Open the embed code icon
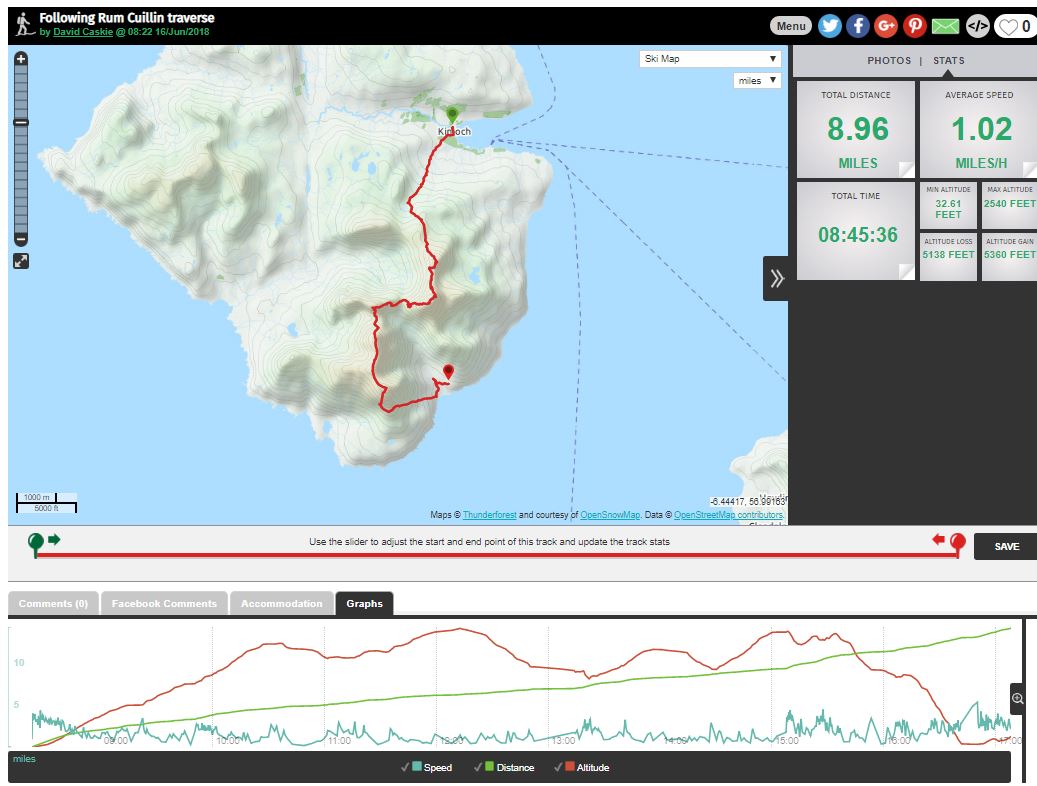1037x786 pixels. [x=977, y=27]
